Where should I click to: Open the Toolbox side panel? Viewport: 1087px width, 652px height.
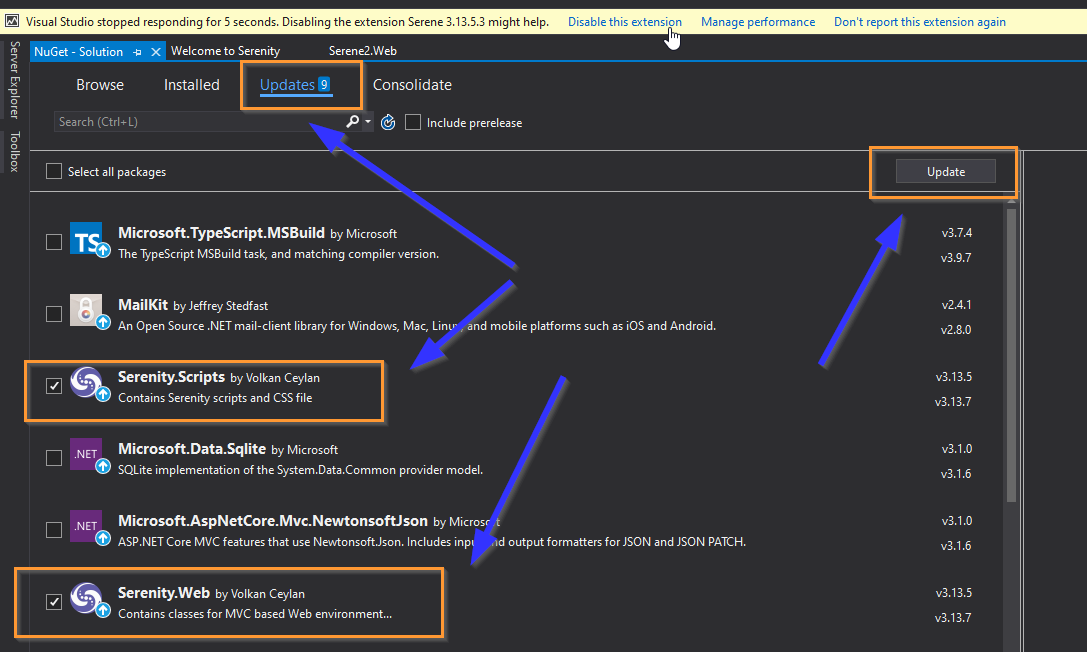pos(15,151)
